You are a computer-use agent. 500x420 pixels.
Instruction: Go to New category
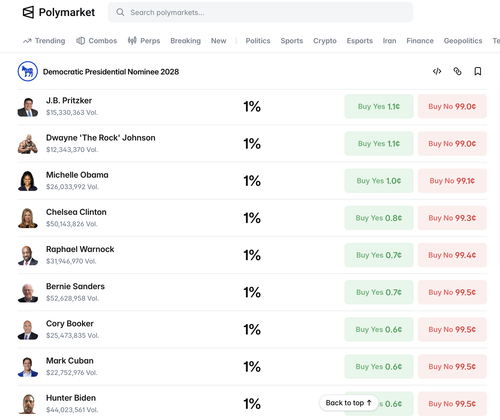[219, 41]
